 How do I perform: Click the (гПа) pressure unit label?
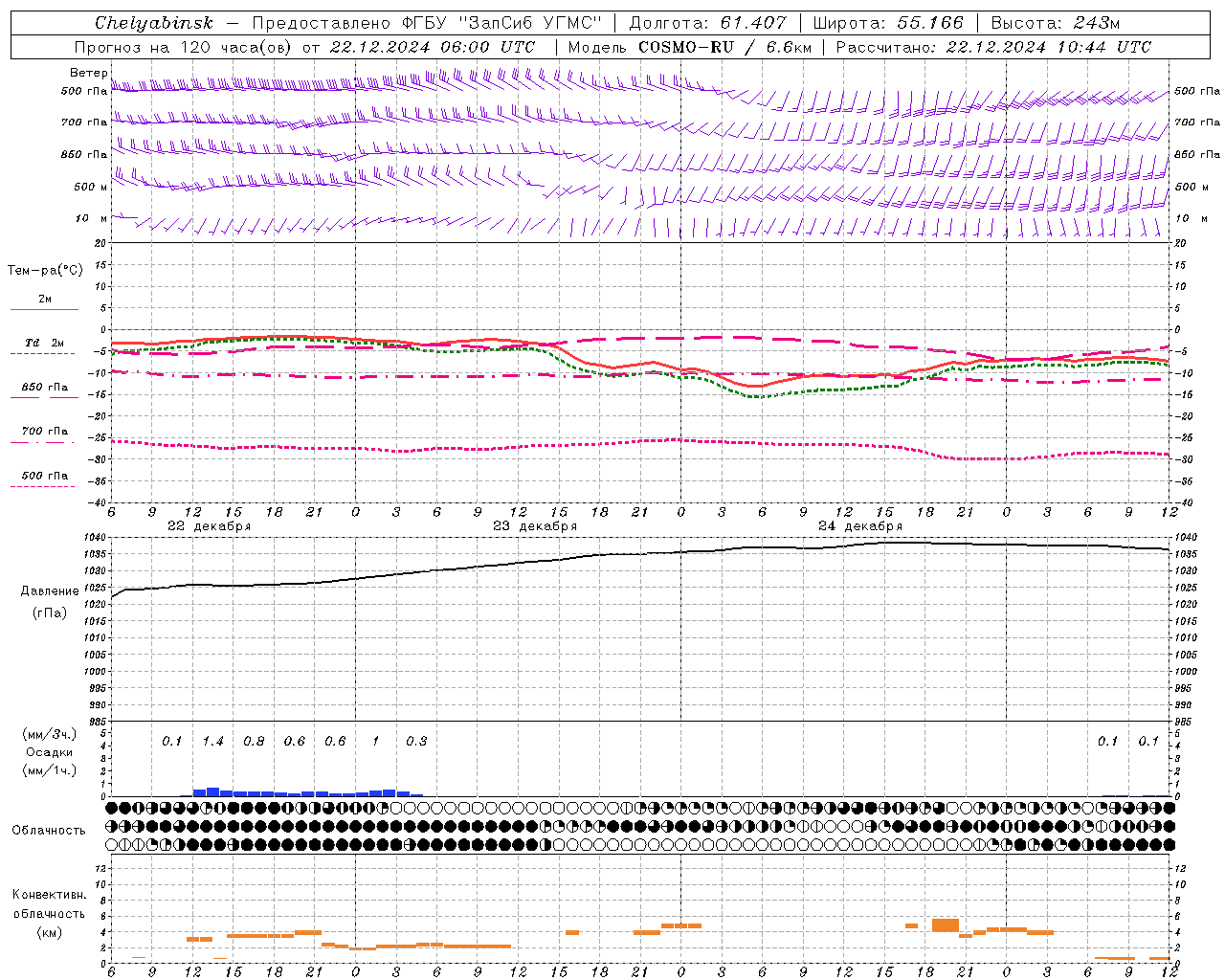(x=50, y=612)
